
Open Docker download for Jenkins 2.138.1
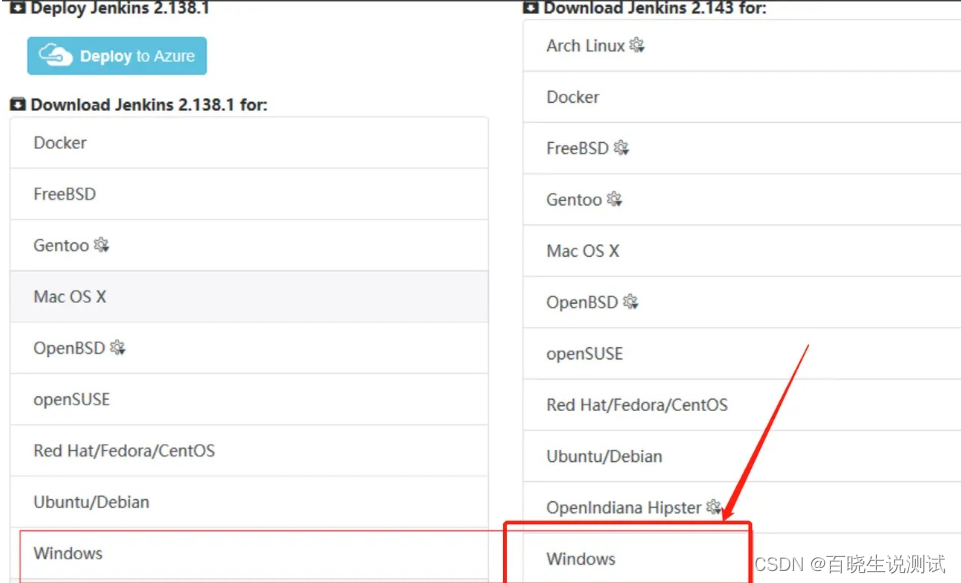249,143
